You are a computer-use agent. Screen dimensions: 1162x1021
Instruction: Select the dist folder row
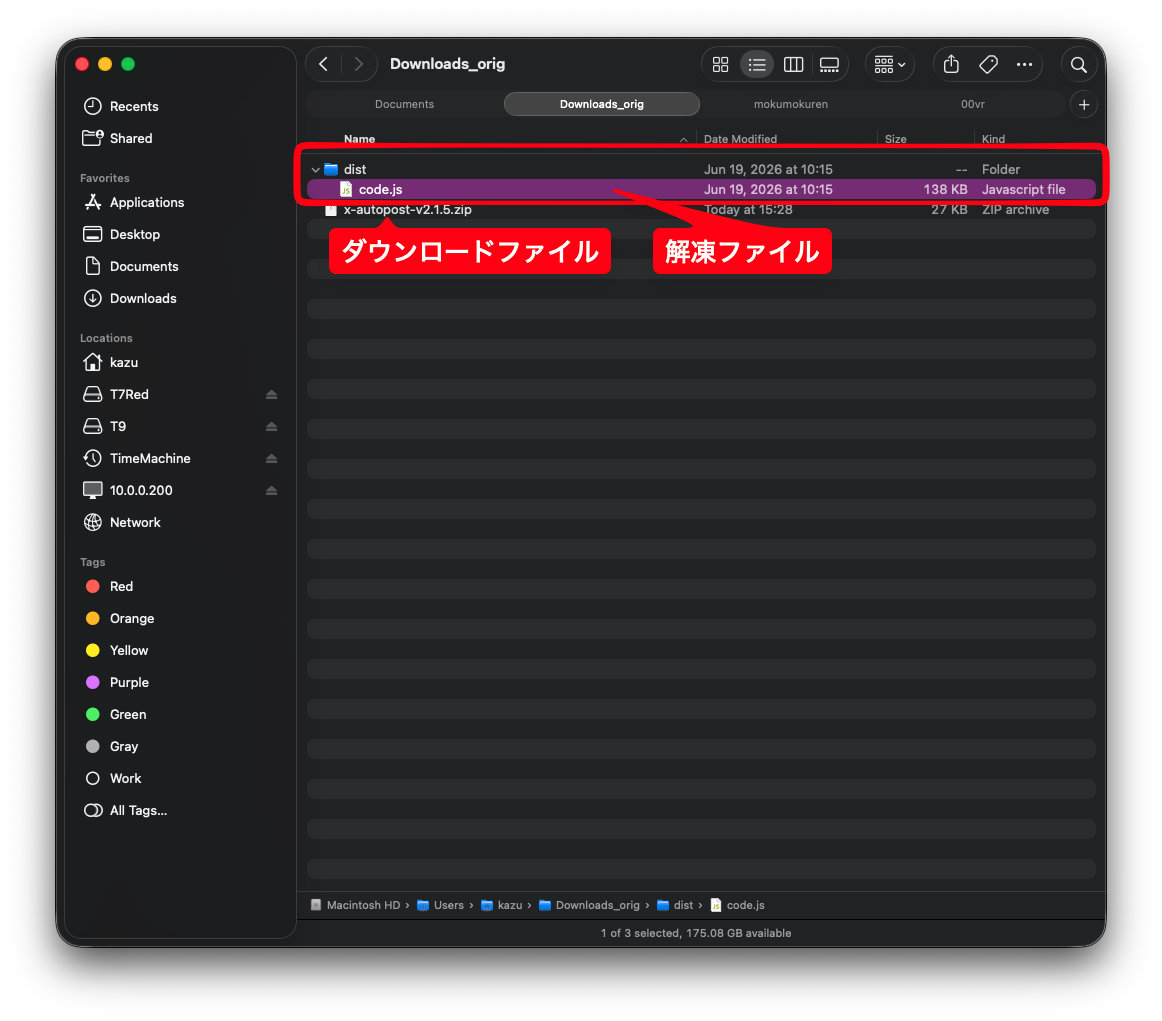point(701,170)
